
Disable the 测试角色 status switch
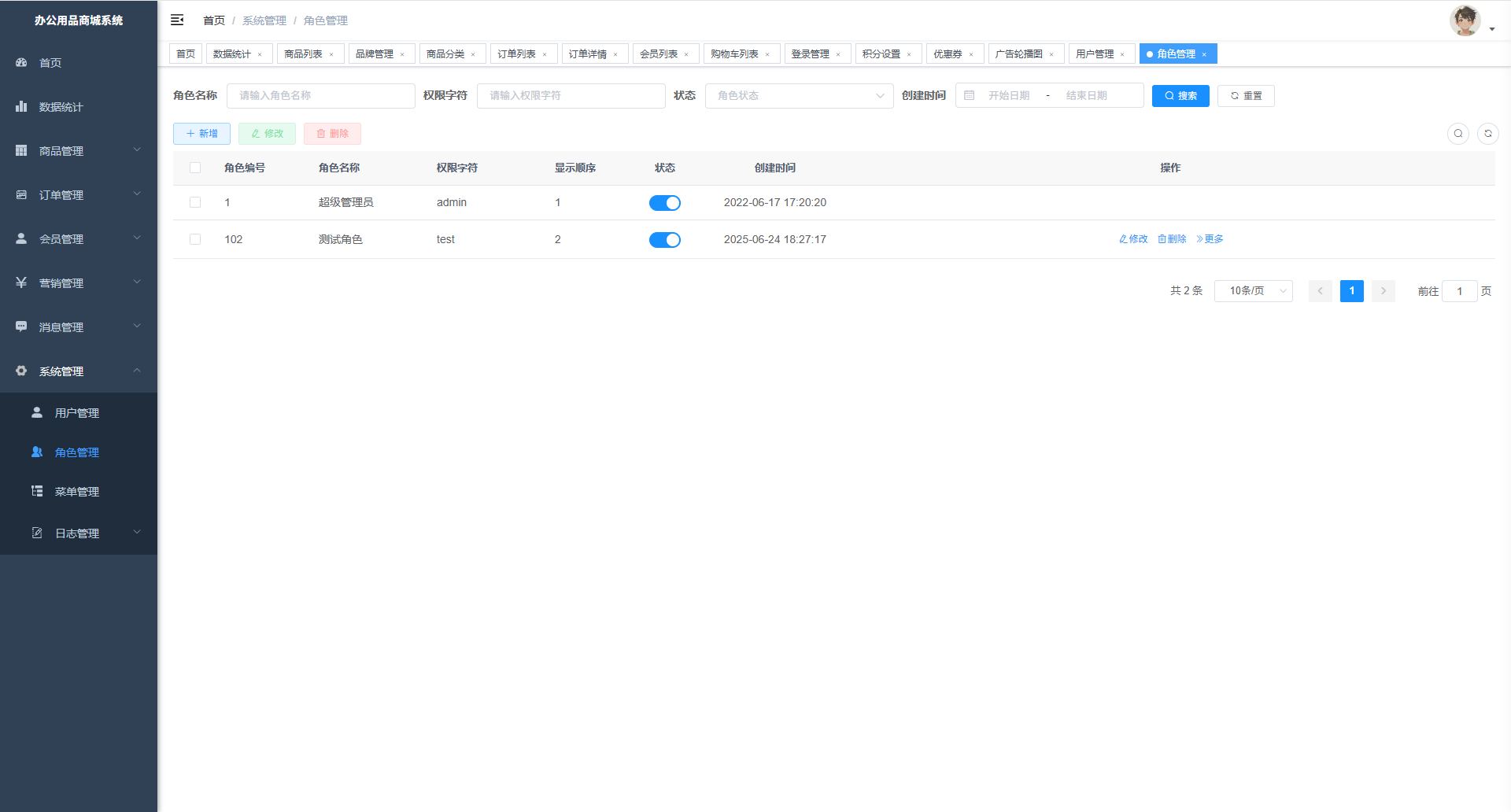pos(664,240)
